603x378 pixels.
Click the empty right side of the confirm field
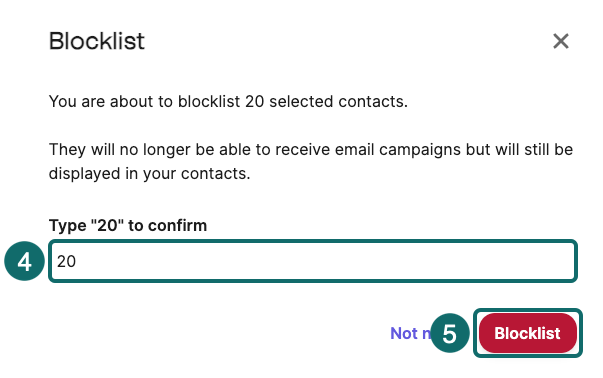[461, 261]
